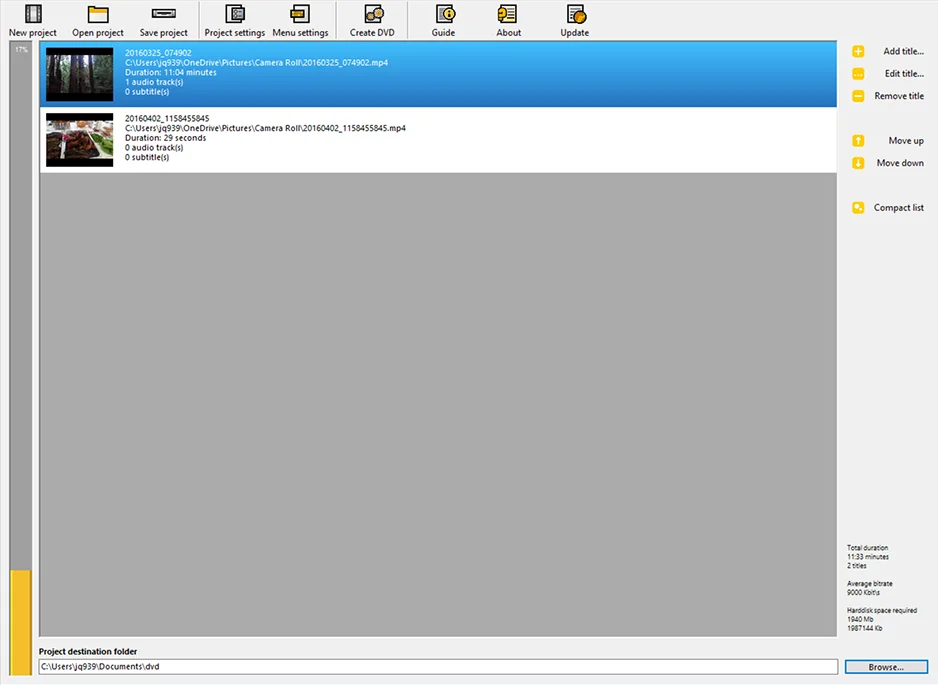Screen dimensions: 938x685
Task: Click the Project destination folder path field
Action: click(x=438, y=666)
